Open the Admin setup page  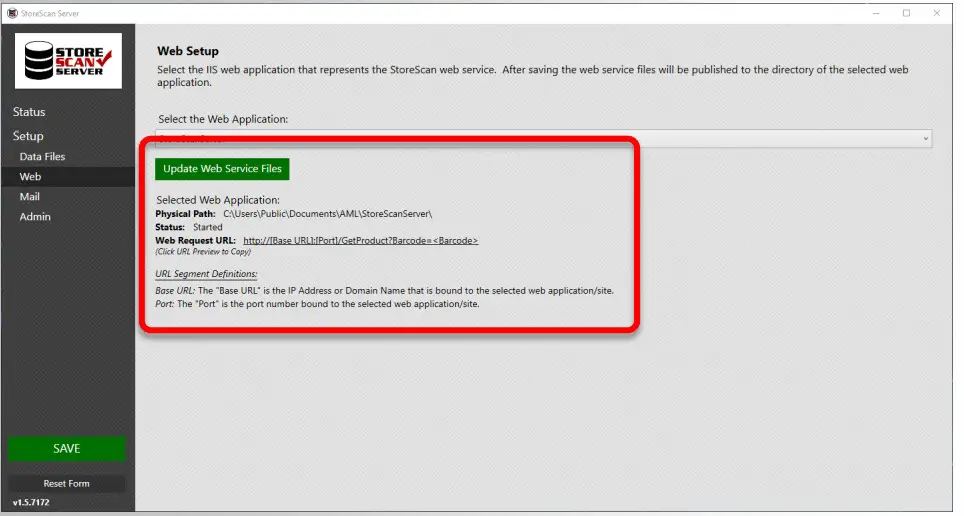tap(35, 216)
